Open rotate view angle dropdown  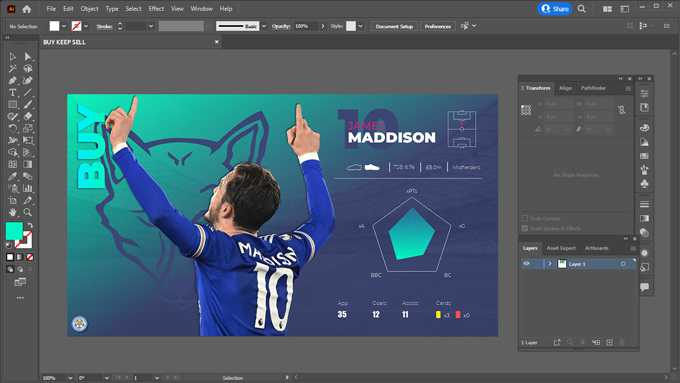click(107, 378)
